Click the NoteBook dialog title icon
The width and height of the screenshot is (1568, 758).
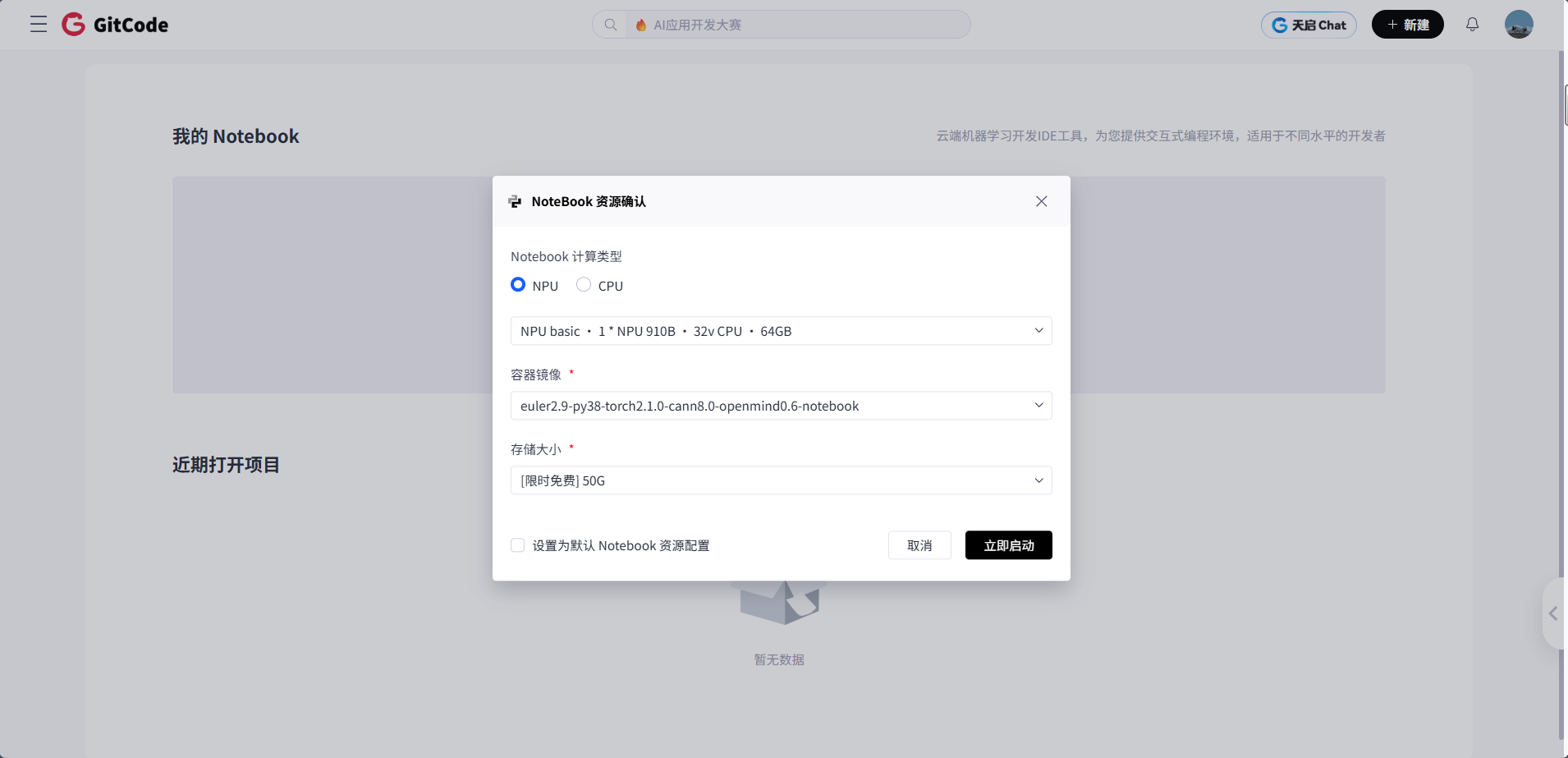(515, 201)
